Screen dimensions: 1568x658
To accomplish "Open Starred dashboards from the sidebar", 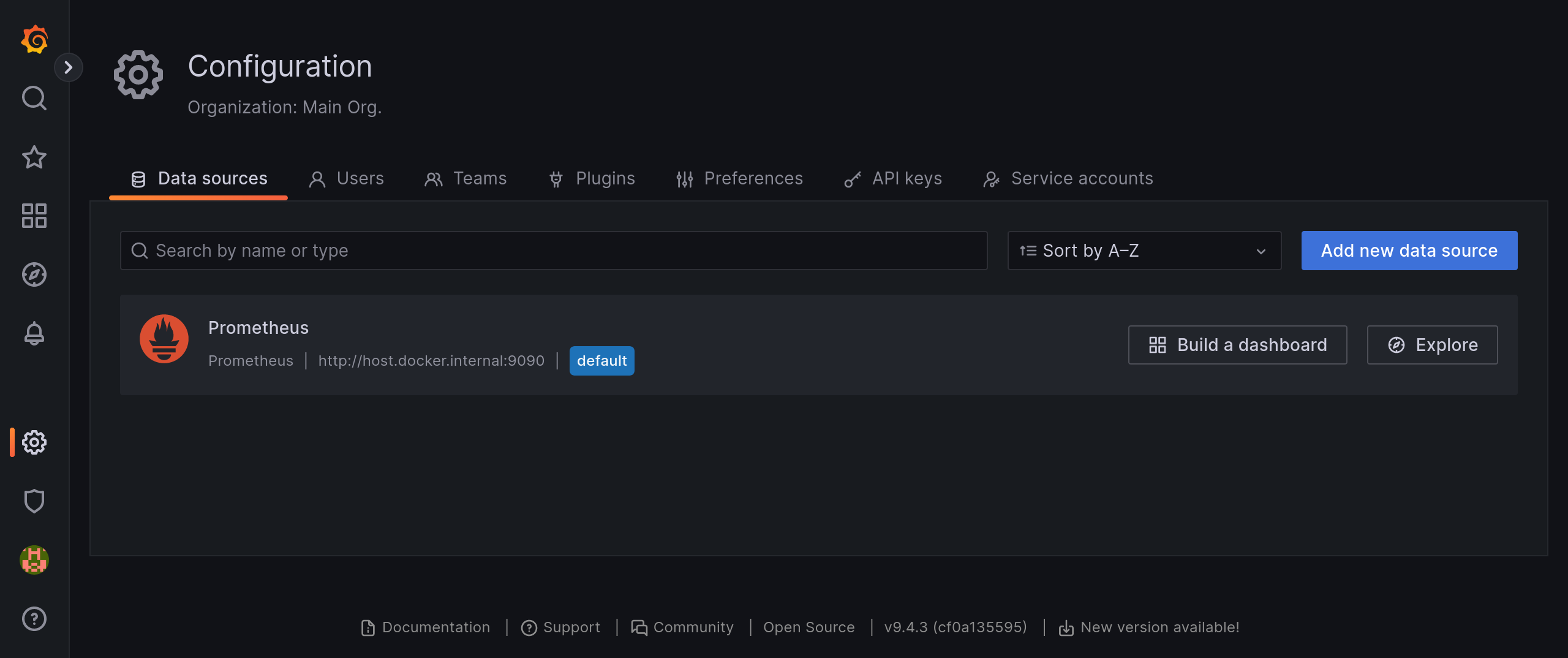I will pos(34,157).
